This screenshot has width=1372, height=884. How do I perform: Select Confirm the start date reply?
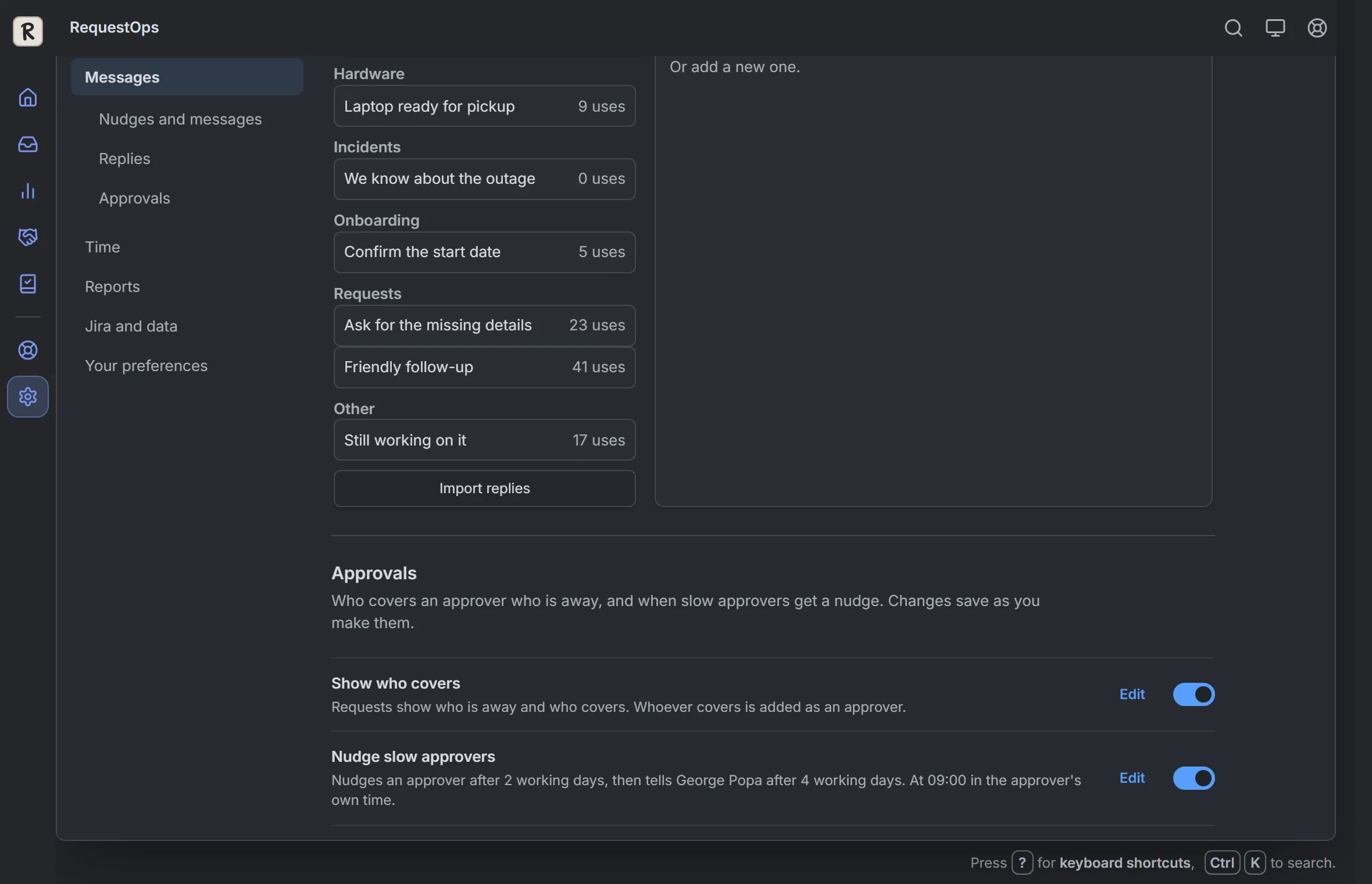[484, 252]
